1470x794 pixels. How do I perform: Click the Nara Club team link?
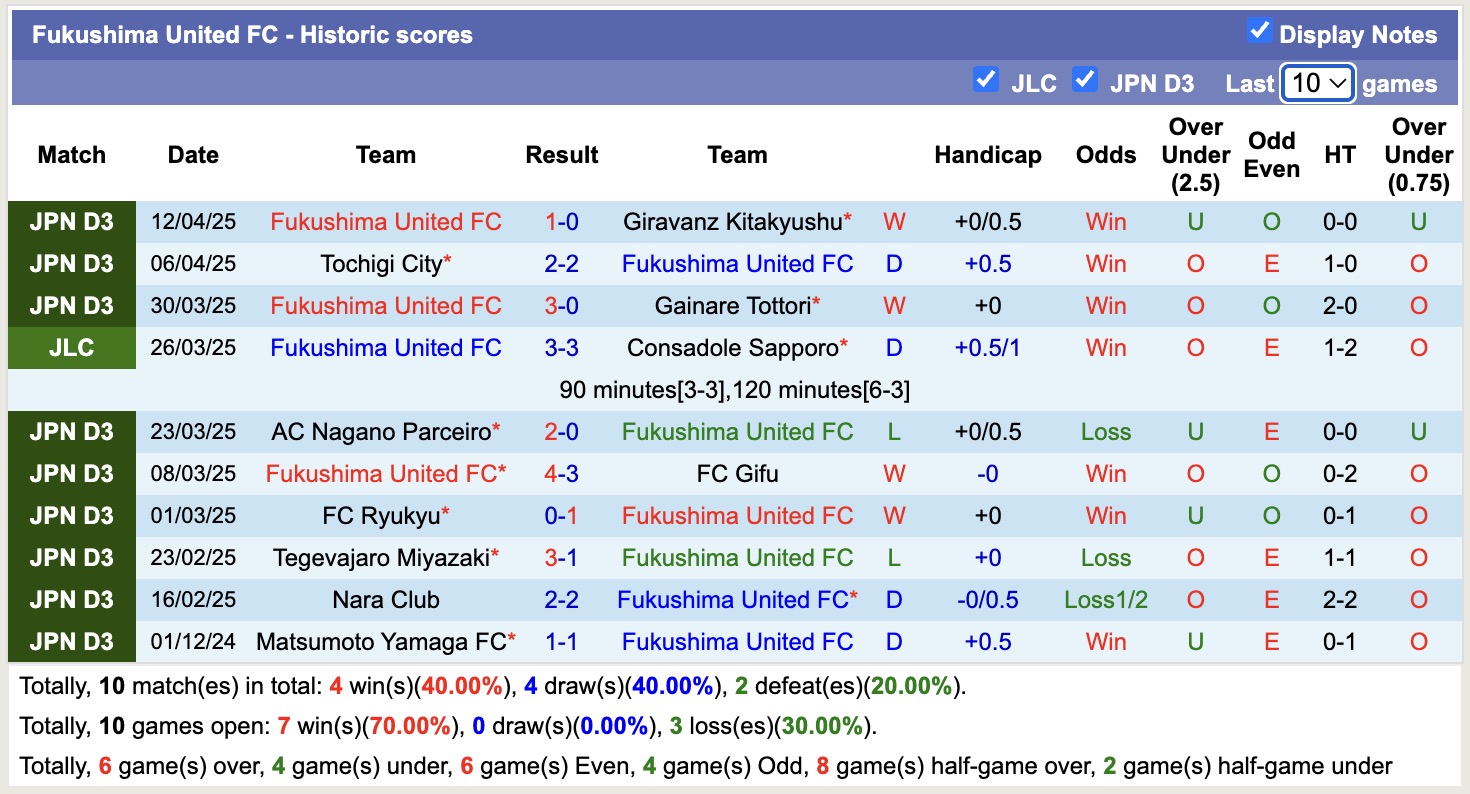386,599
